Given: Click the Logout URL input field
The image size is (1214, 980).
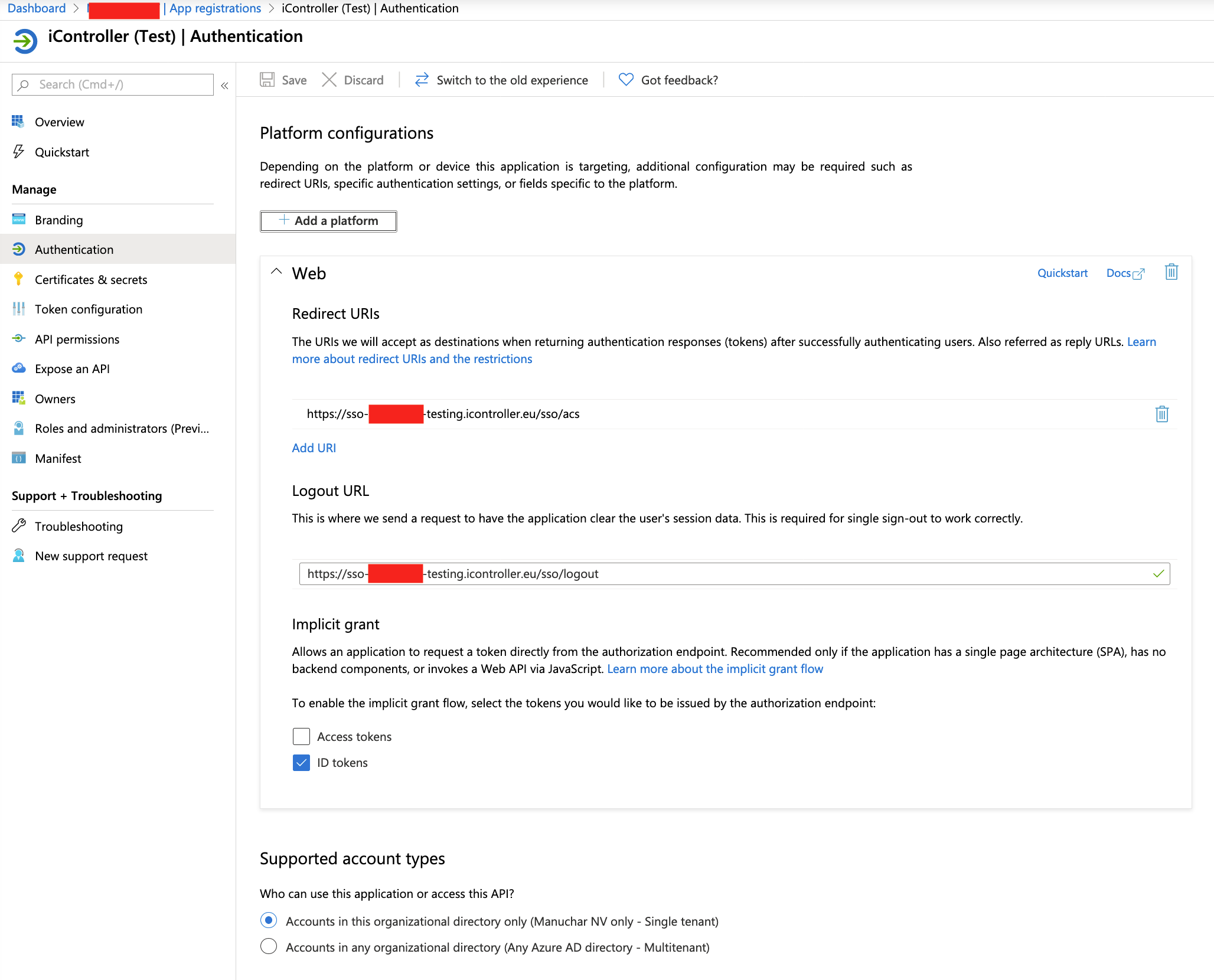Looking at the screenshot, I should point(735,574).
